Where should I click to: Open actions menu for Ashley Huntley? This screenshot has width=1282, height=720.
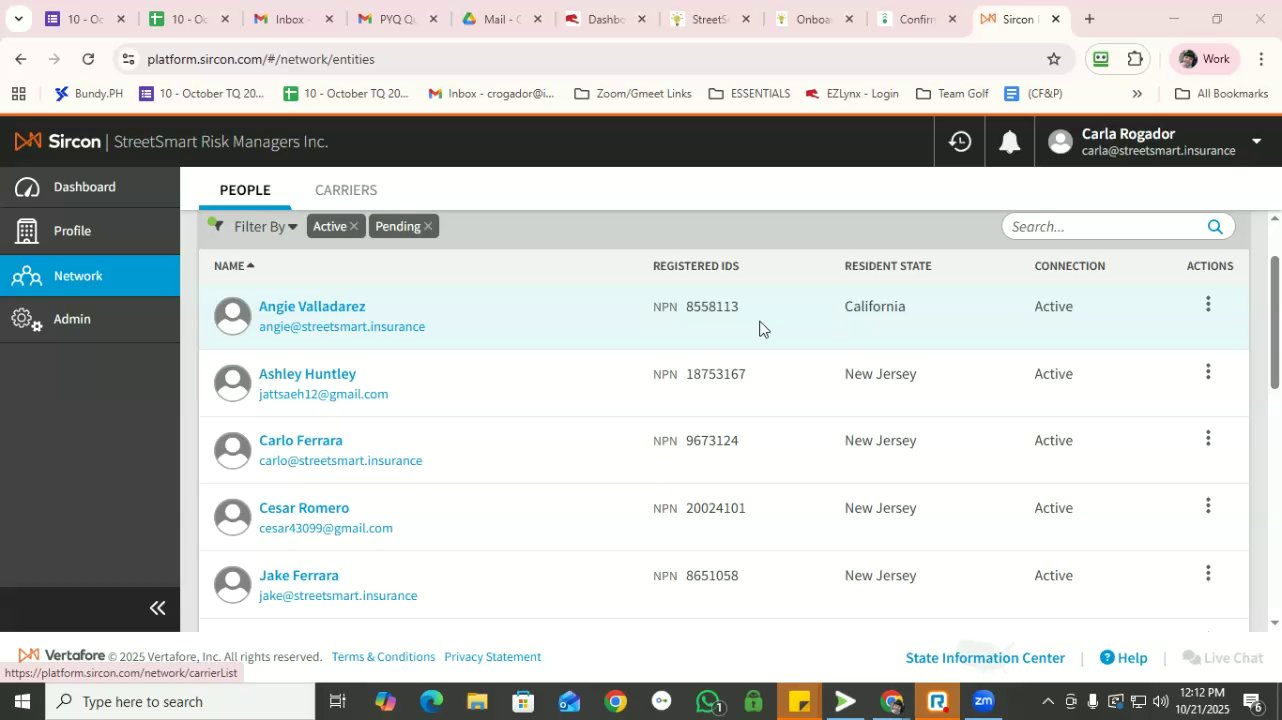[1208, 372]
